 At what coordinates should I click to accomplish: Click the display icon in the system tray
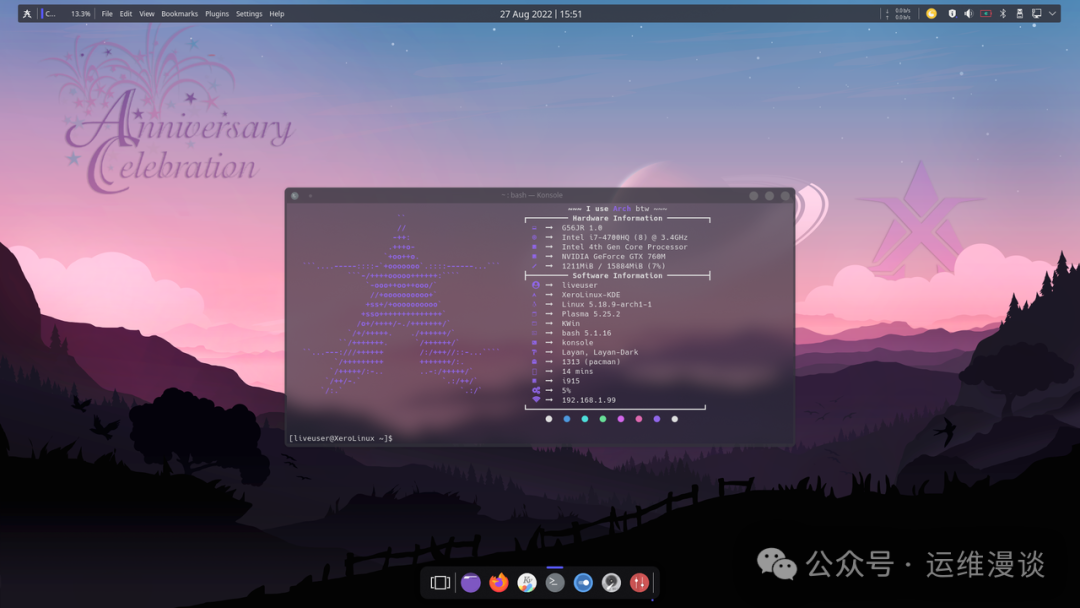coord(1037,13)
